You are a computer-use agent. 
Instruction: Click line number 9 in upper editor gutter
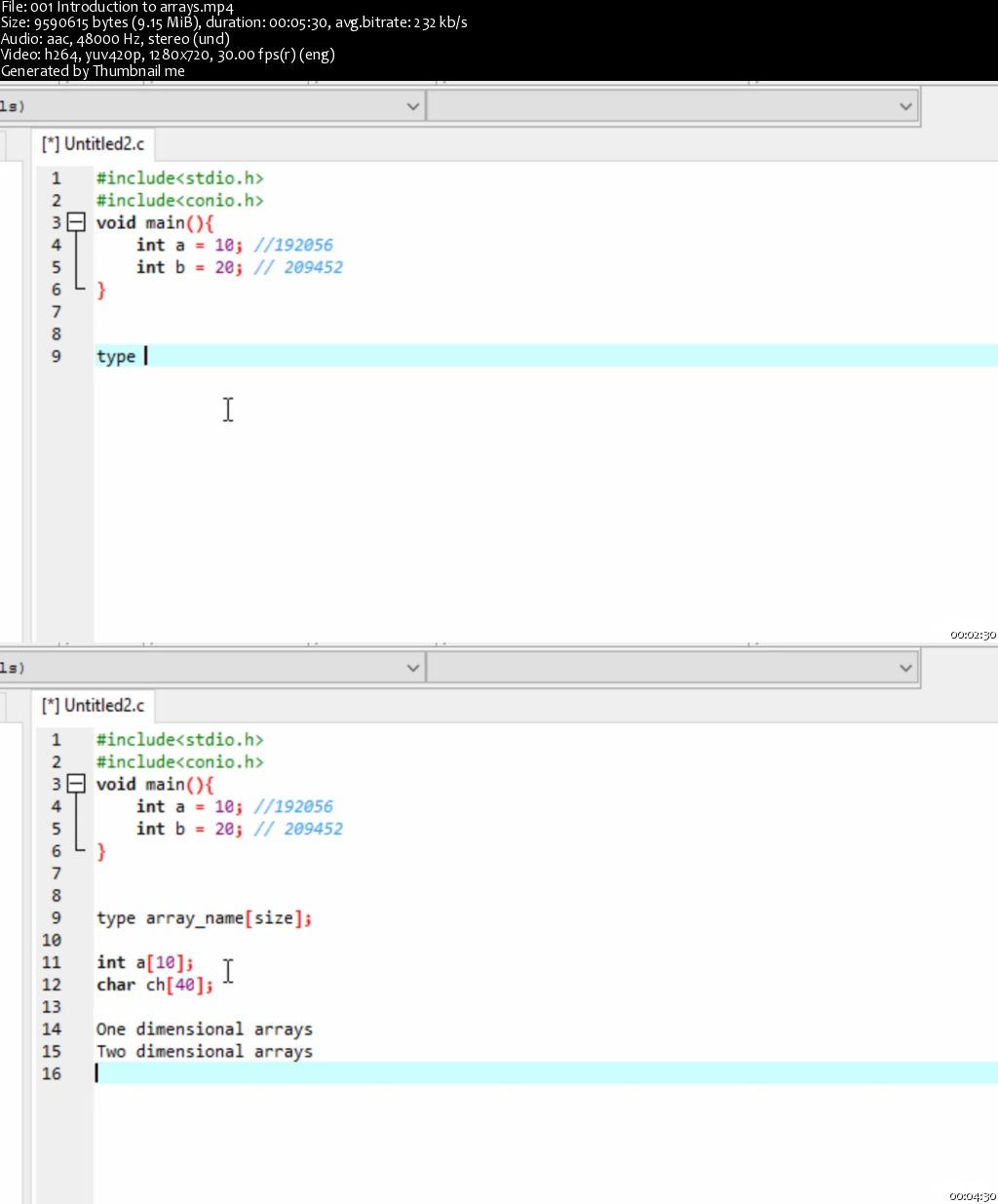pos(57,357)
